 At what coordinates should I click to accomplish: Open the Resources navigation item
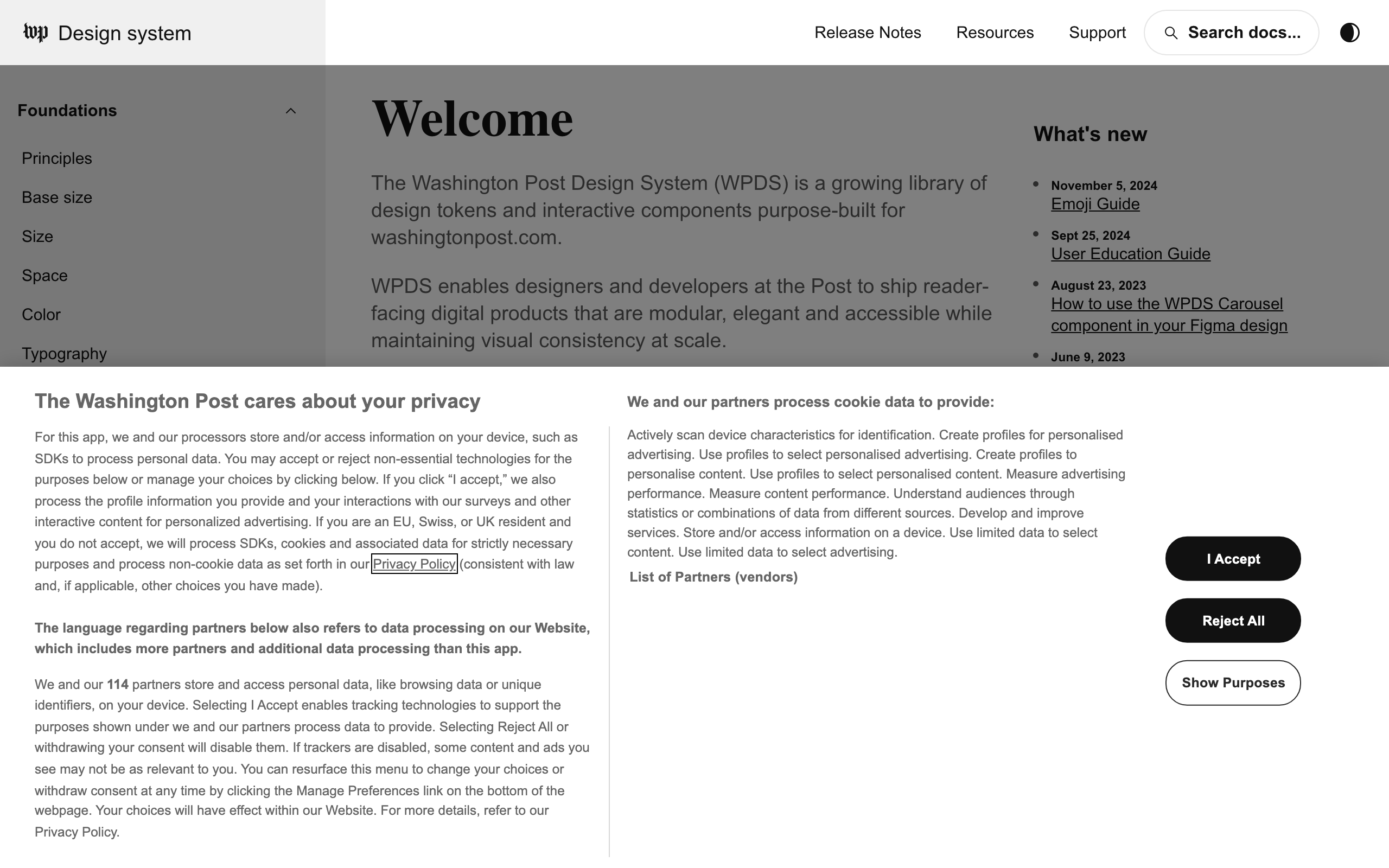(995, 33)
